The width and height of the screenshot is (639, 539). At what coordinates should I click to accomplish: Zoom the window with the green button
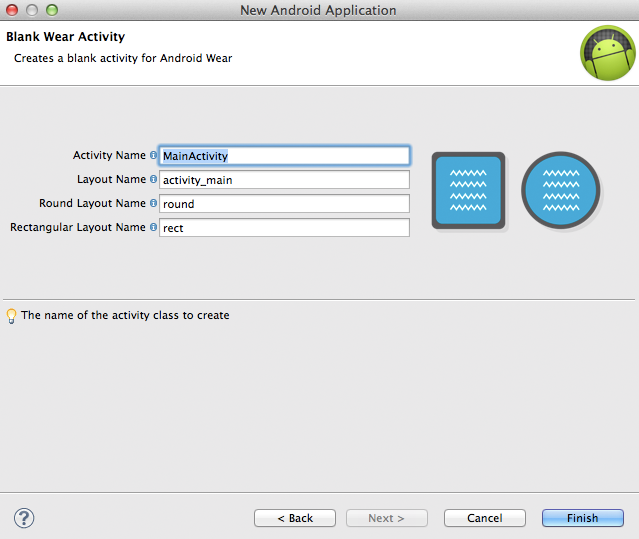[52, 10]
